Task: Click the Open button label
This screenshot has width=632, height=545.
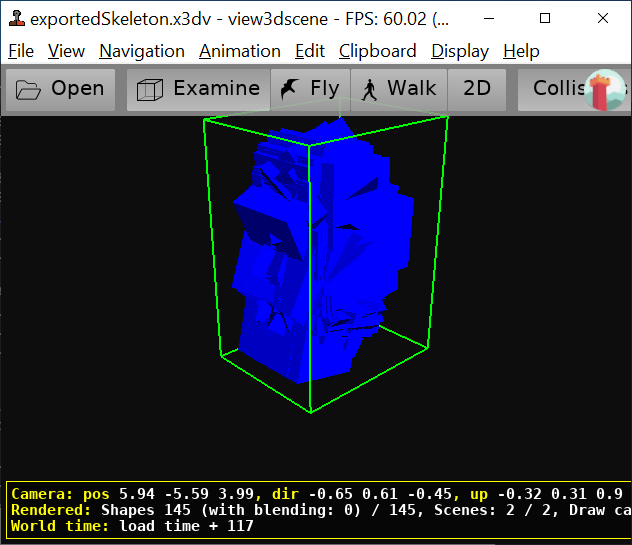Action: click(x=77, y=89)
